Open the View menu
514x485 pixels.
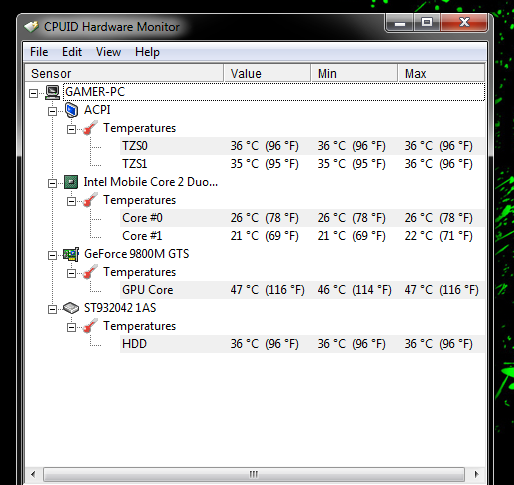click(108, 52)
